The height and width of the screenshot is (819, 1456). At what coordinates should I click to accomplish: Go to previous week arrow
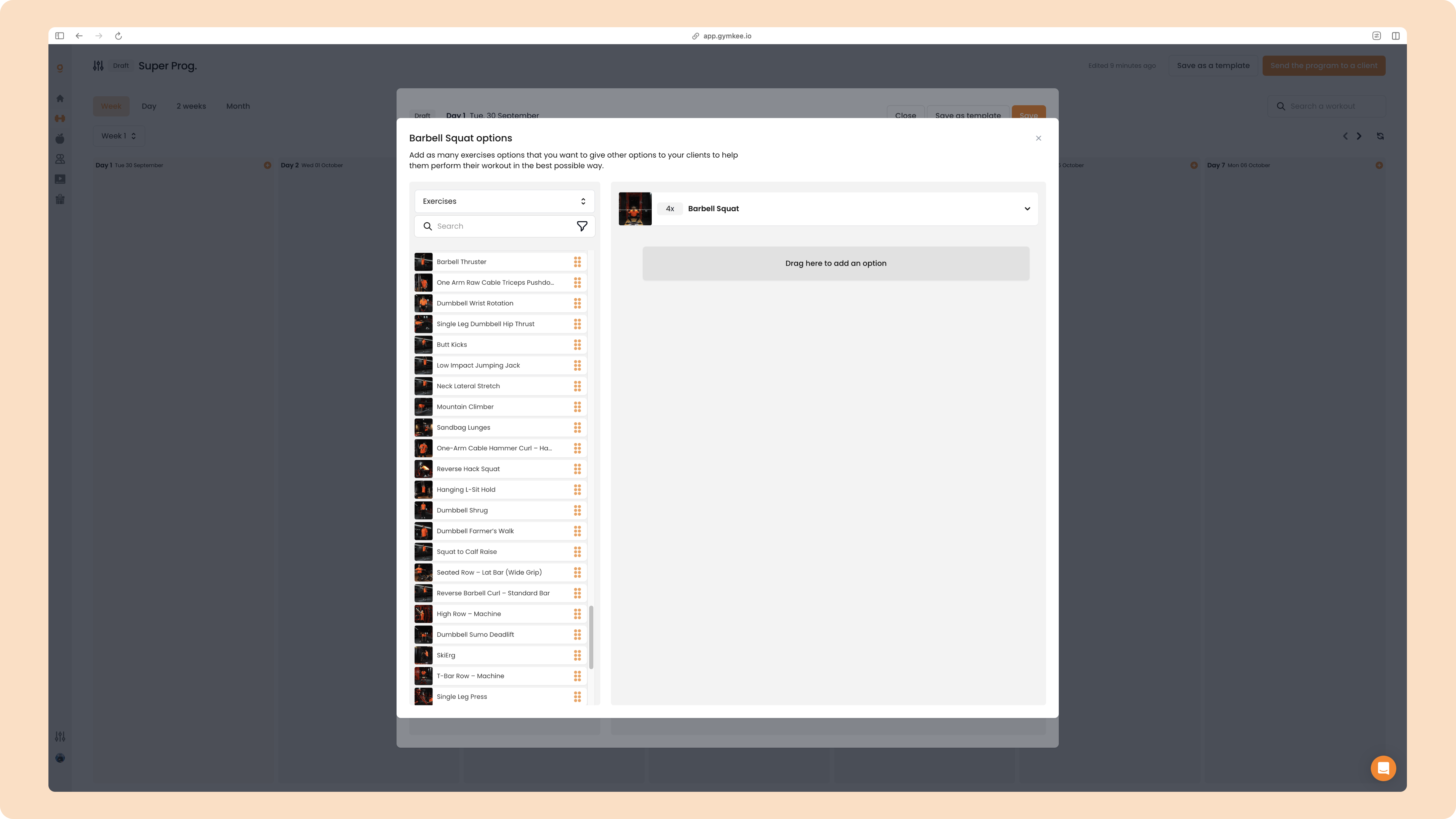click(x=1345, y=136)
